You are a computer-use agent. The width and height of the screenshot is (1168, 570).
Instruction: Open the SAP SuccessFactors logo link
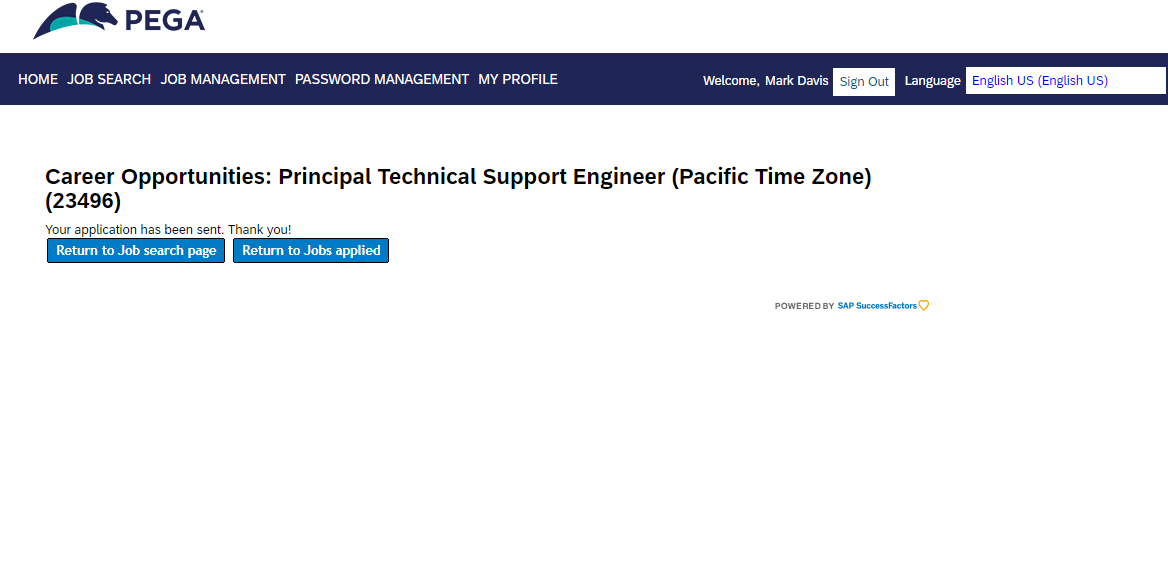877,306
